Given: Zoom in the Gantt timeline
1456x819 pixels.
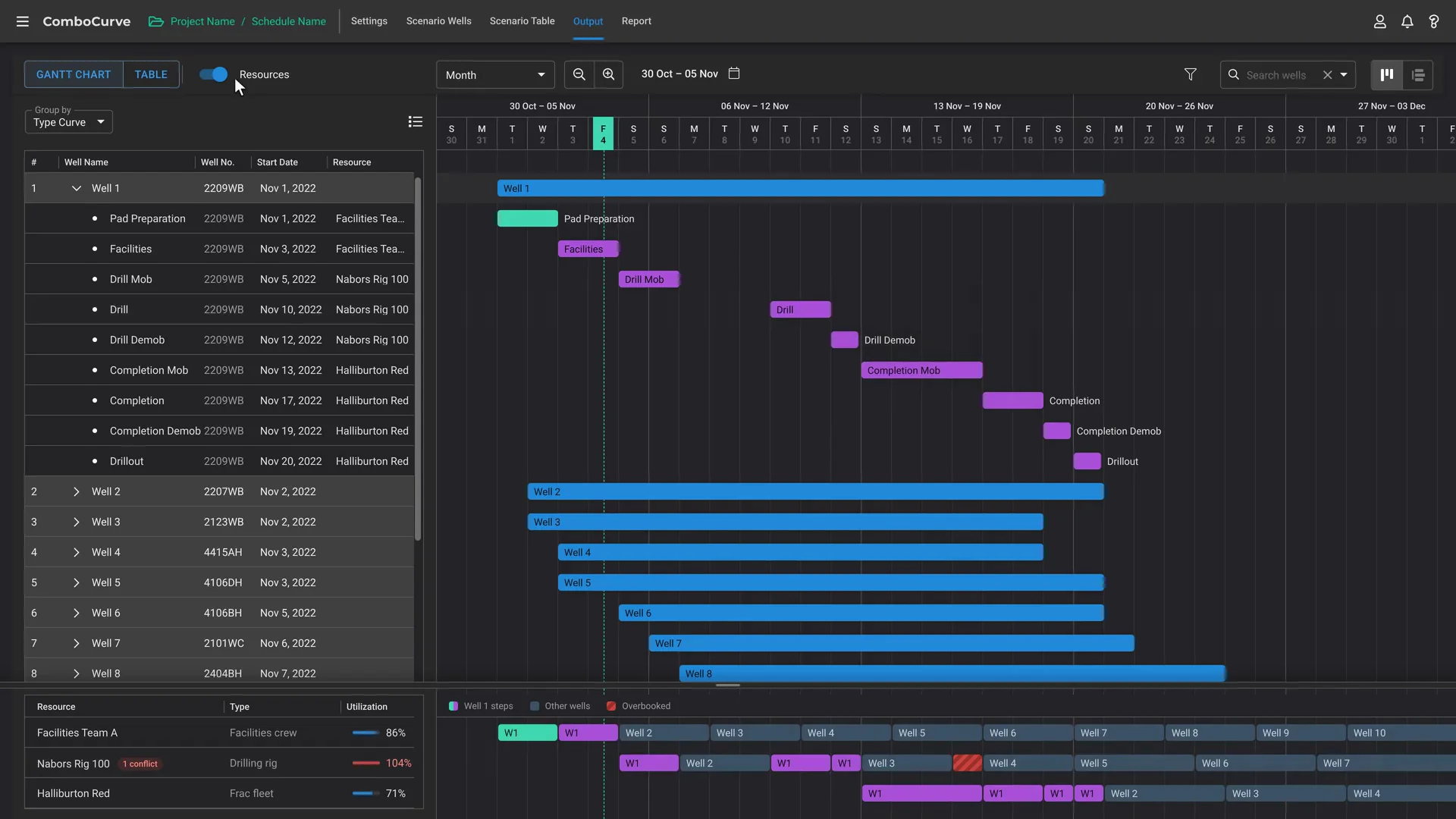Looking at the screenshot, I should pos(608,74).
